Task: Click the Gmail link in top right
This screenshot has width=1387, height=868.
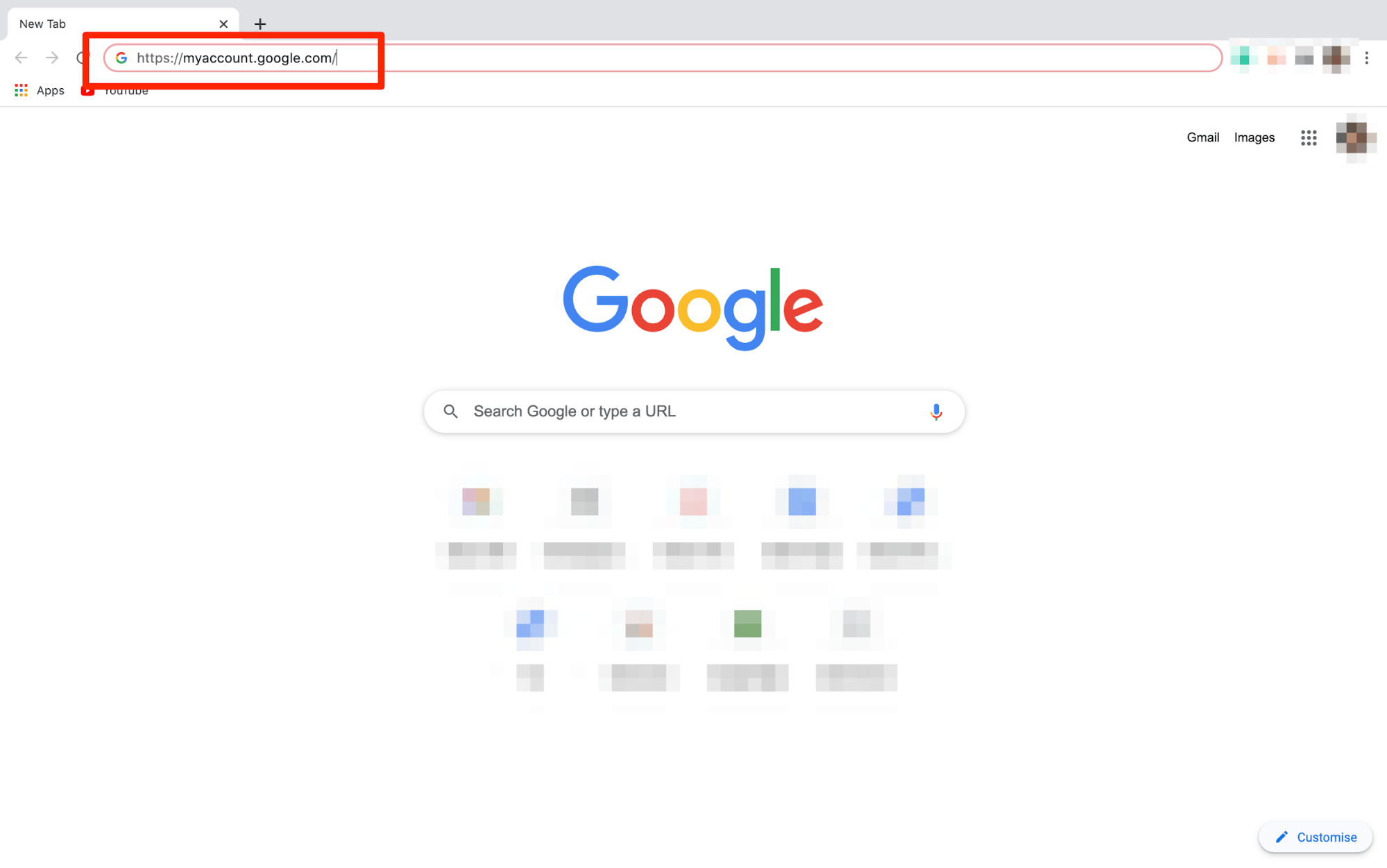Action: click(1202, 137)
